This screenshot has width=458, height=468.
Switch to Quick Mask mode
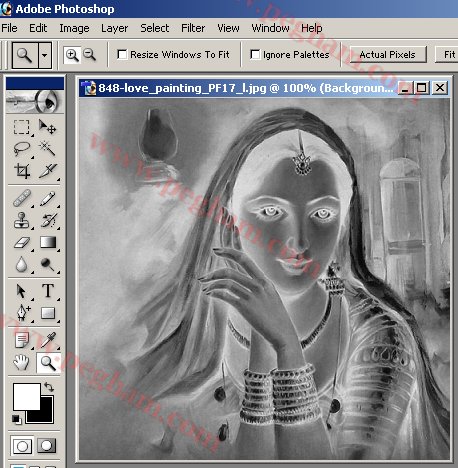pyautogui.click(x=46, y=446)
